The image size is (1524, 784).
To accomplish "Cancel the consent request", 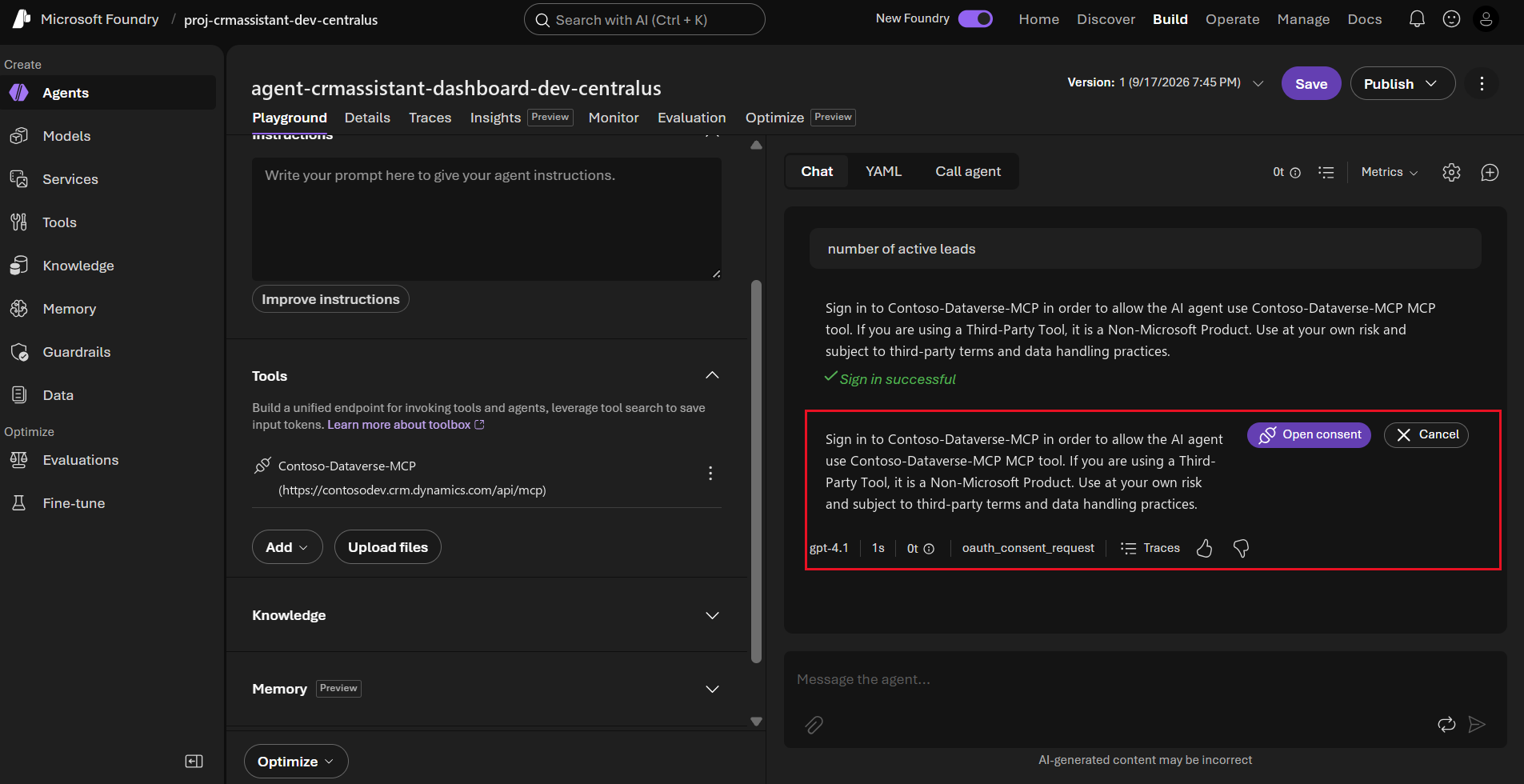I will 1426,434.
